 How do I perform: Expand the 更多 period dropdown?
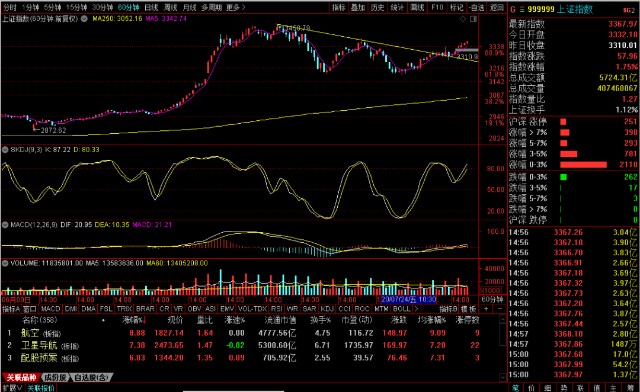pos(236,7)
